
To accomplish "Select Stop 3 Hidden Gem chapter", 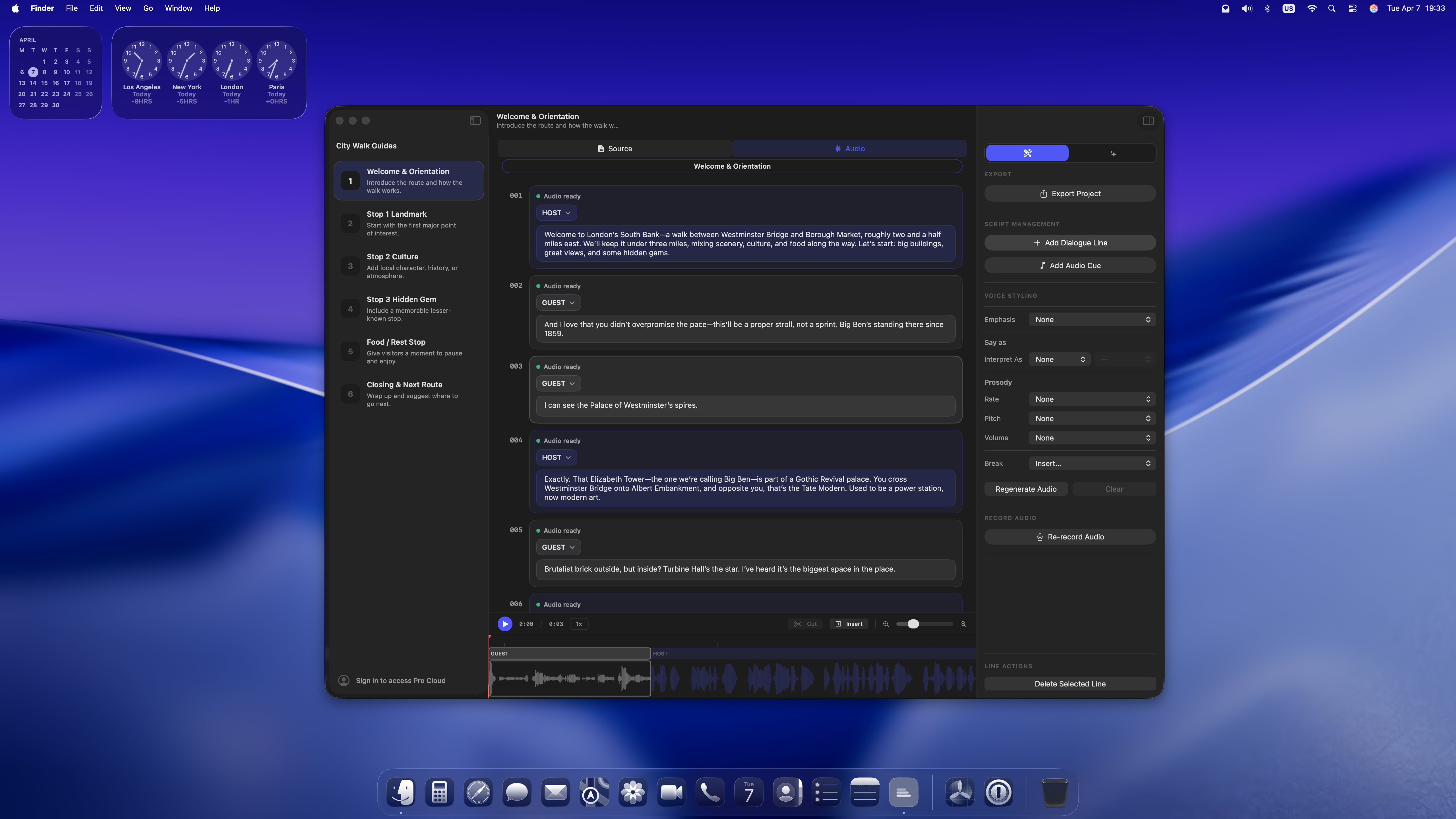I will [x=409, y=309].
